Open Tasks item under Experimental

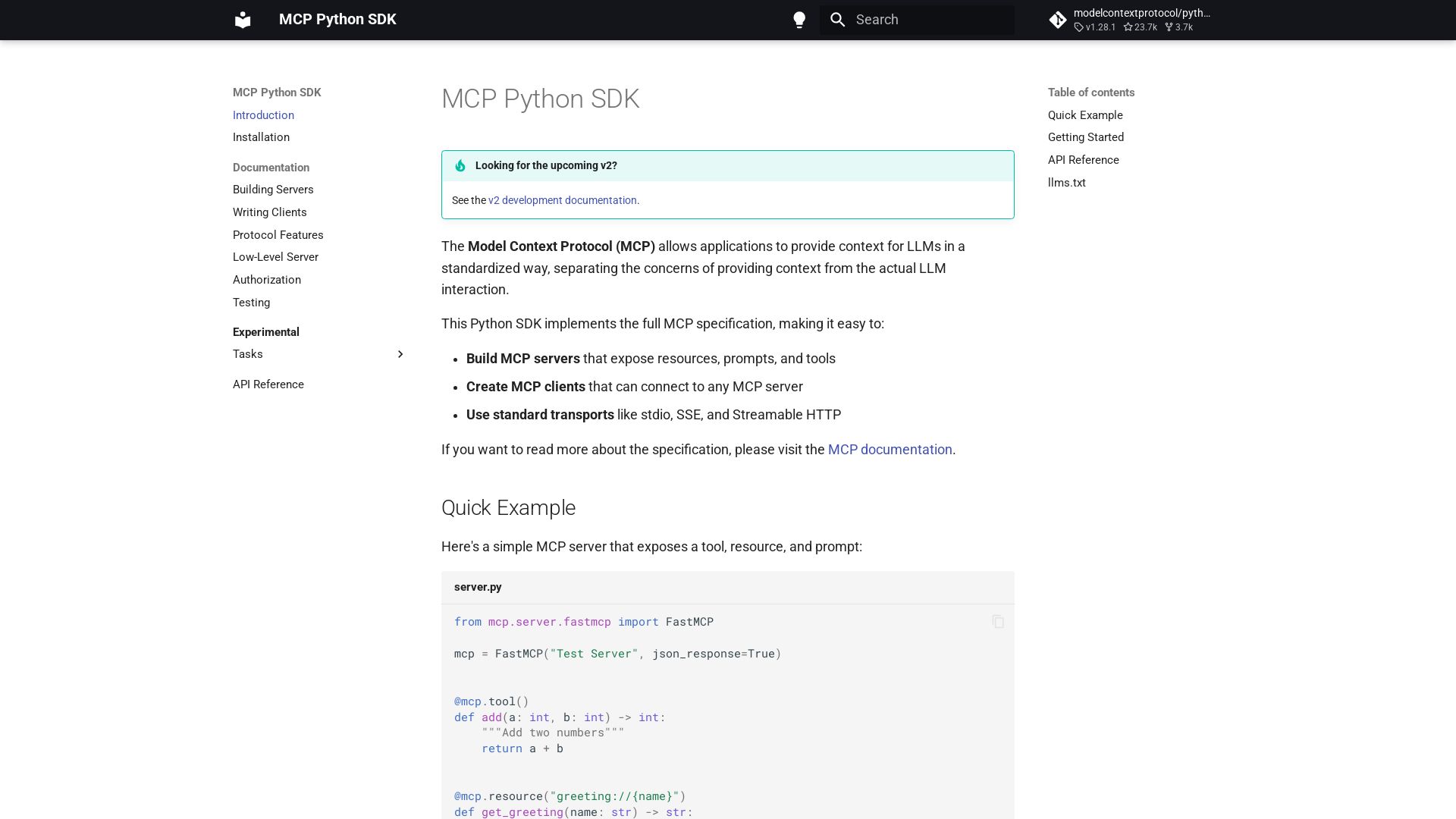[x=248, y=354]
